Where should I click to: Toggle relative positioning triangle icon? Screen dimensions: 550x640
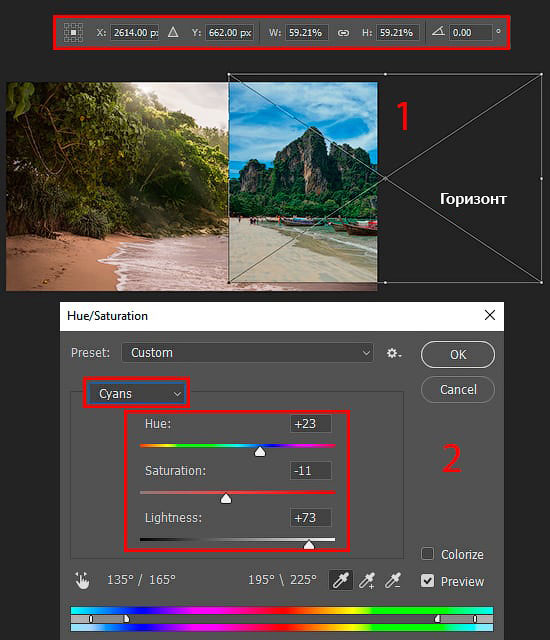pos(173,32)
